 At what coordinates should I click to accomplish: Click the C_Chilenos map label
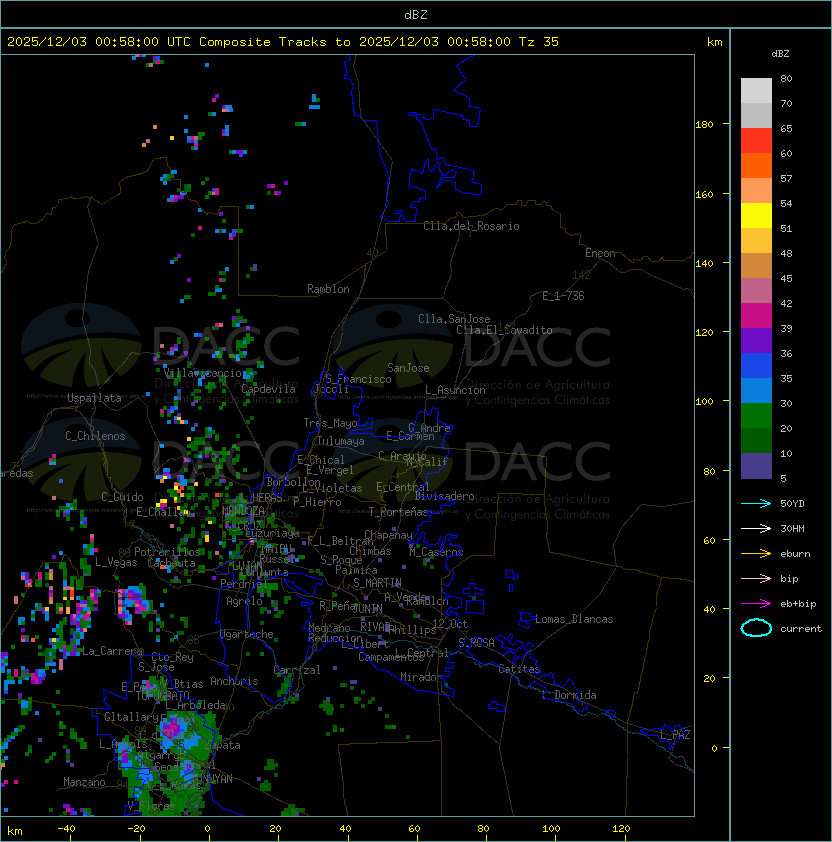(x=95, y=436)
